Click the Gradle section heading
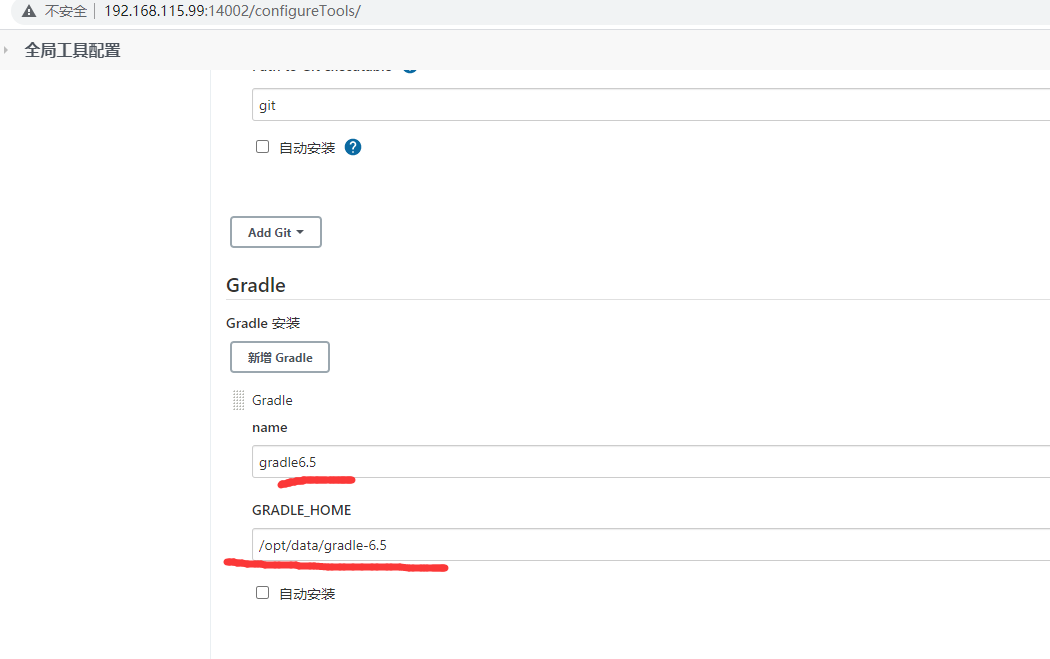Image resolution: width=1050 pixels, height=659 pixels. [x=256, y=285]
